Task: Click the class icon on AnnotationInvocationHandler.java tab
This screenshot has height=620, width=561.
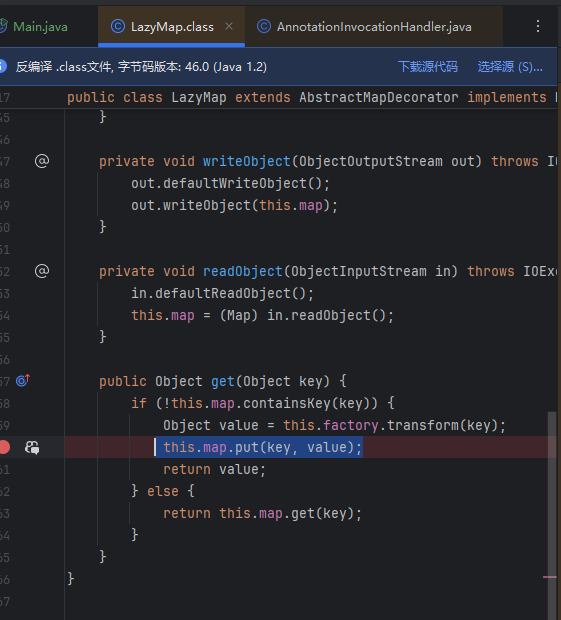Action: click(x=264, y=26)
